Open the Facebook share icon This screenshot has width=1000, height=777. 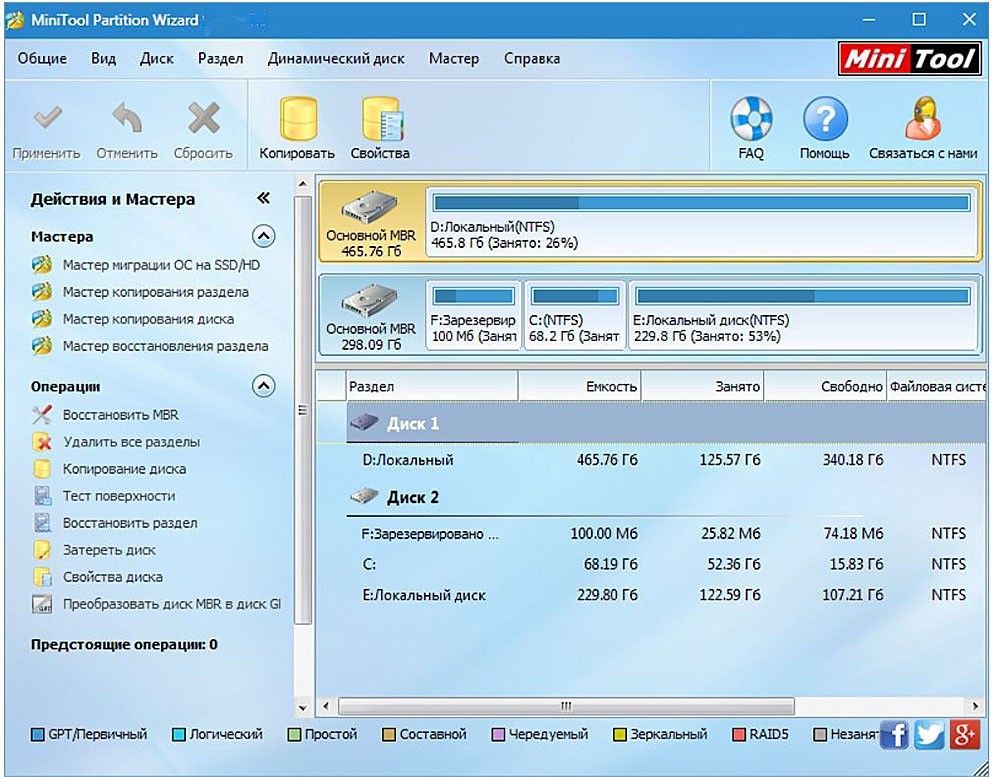pos(895,735)
